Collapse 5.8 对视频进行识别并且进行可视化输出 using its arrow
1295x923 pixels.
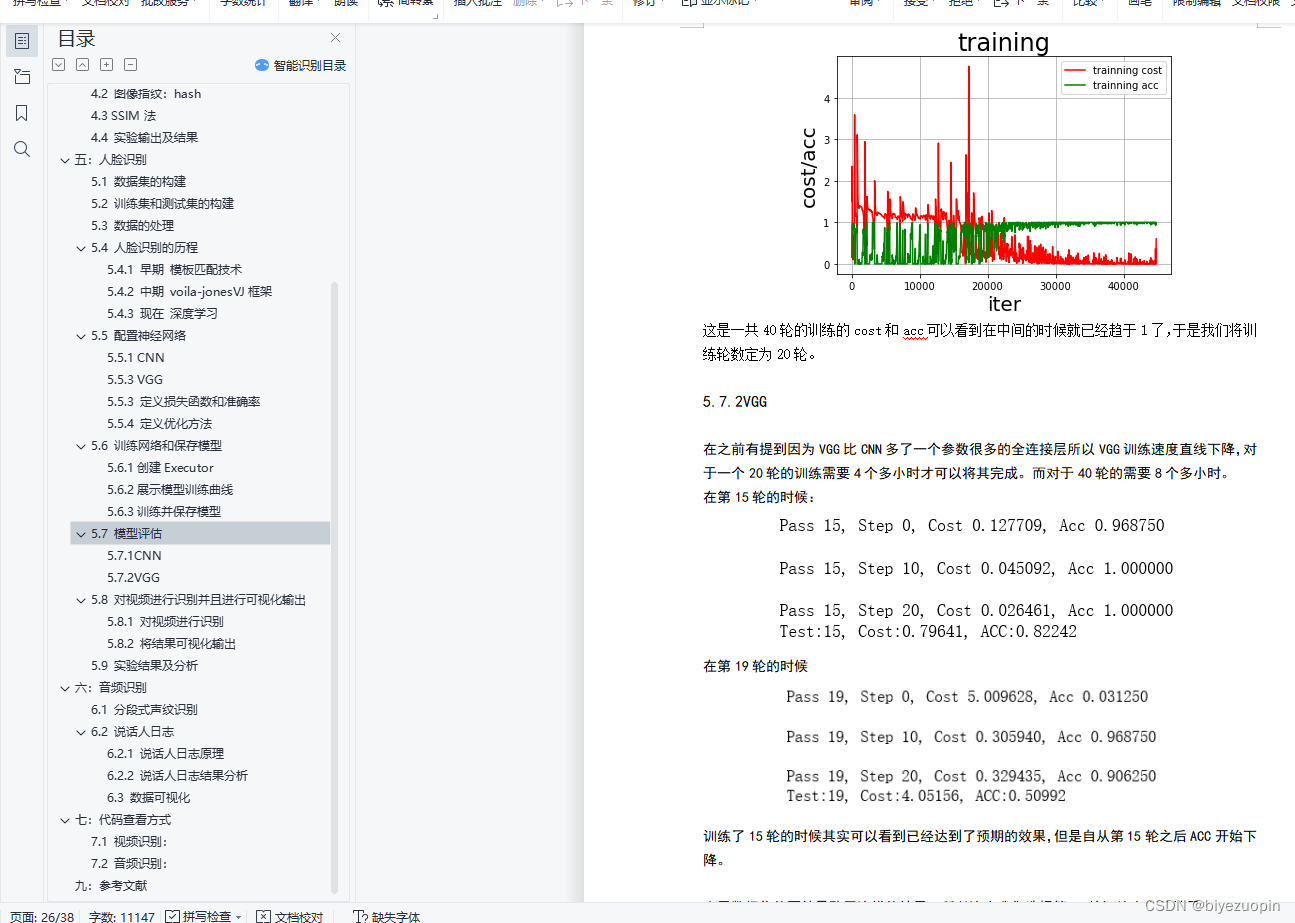click(x=81, y=600)
